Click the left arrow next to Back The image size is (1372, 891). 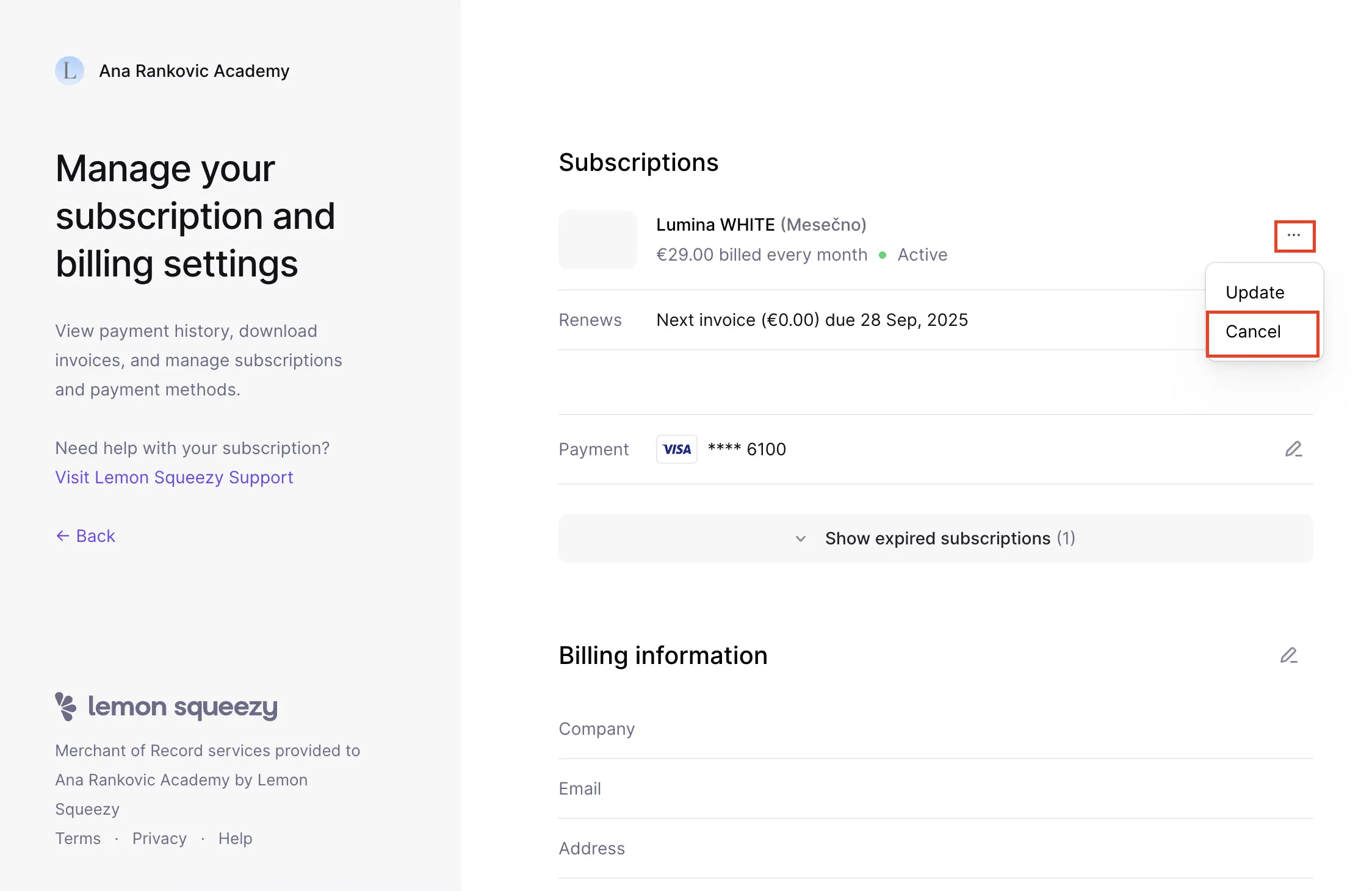click(62, 536)
